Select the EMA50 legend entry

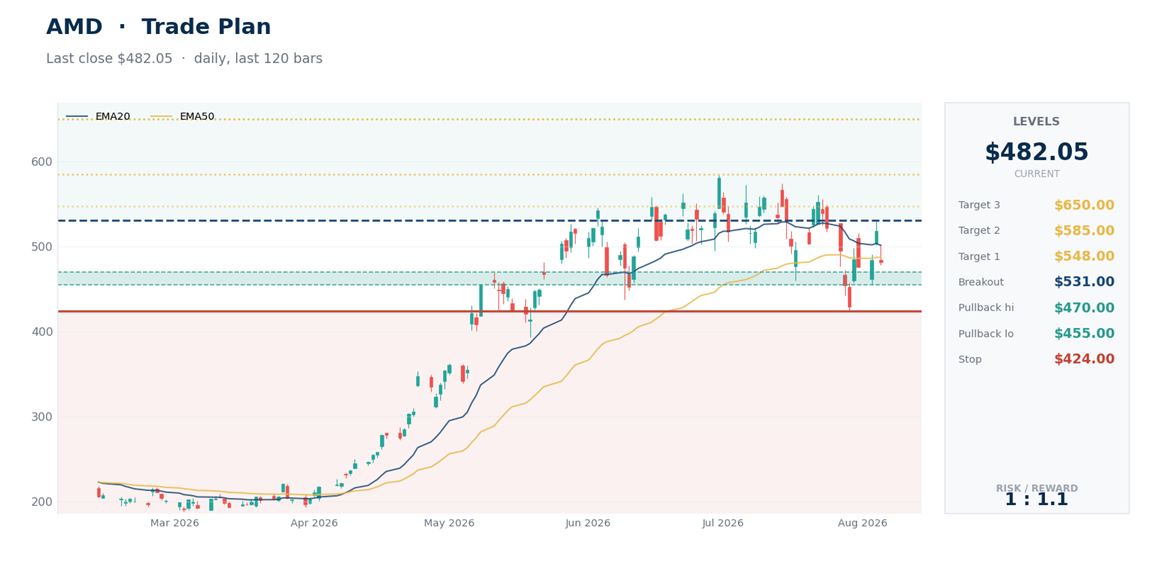[182, 116]
